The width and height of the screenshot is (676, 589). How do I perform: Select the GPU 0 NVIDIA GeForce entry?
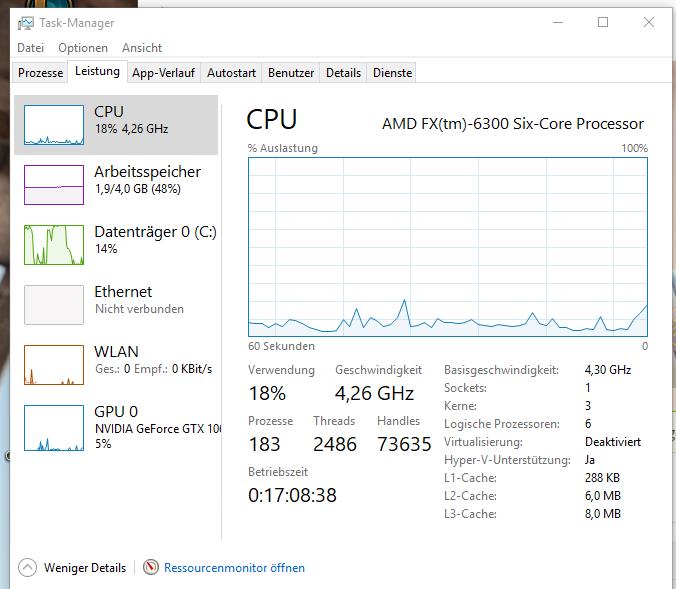(116, 428)
